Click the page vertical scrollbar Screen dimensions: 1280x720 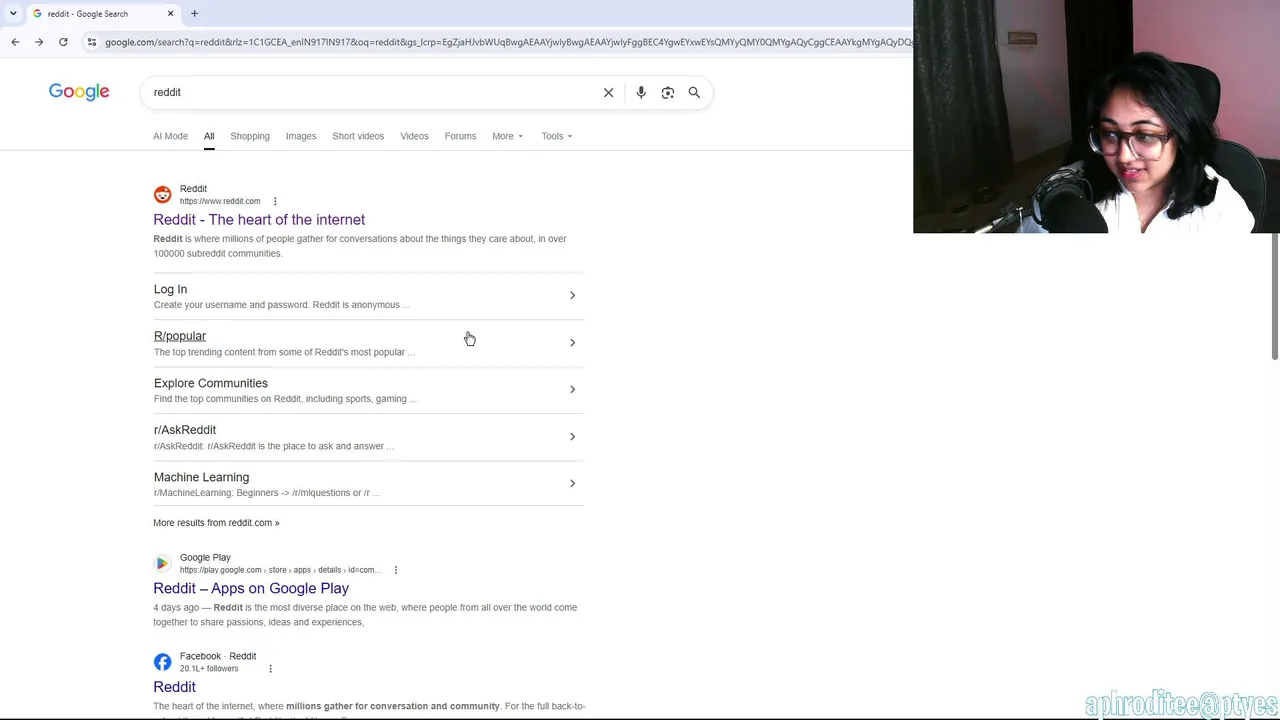coord(1275,297)
